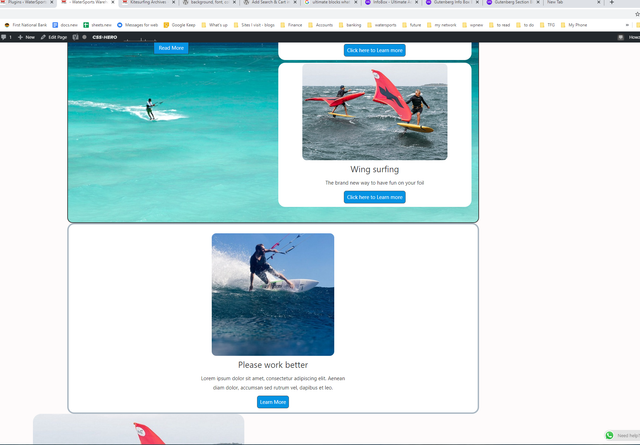Close the New Tab tab
640x445 pixels.
[599, 2]
